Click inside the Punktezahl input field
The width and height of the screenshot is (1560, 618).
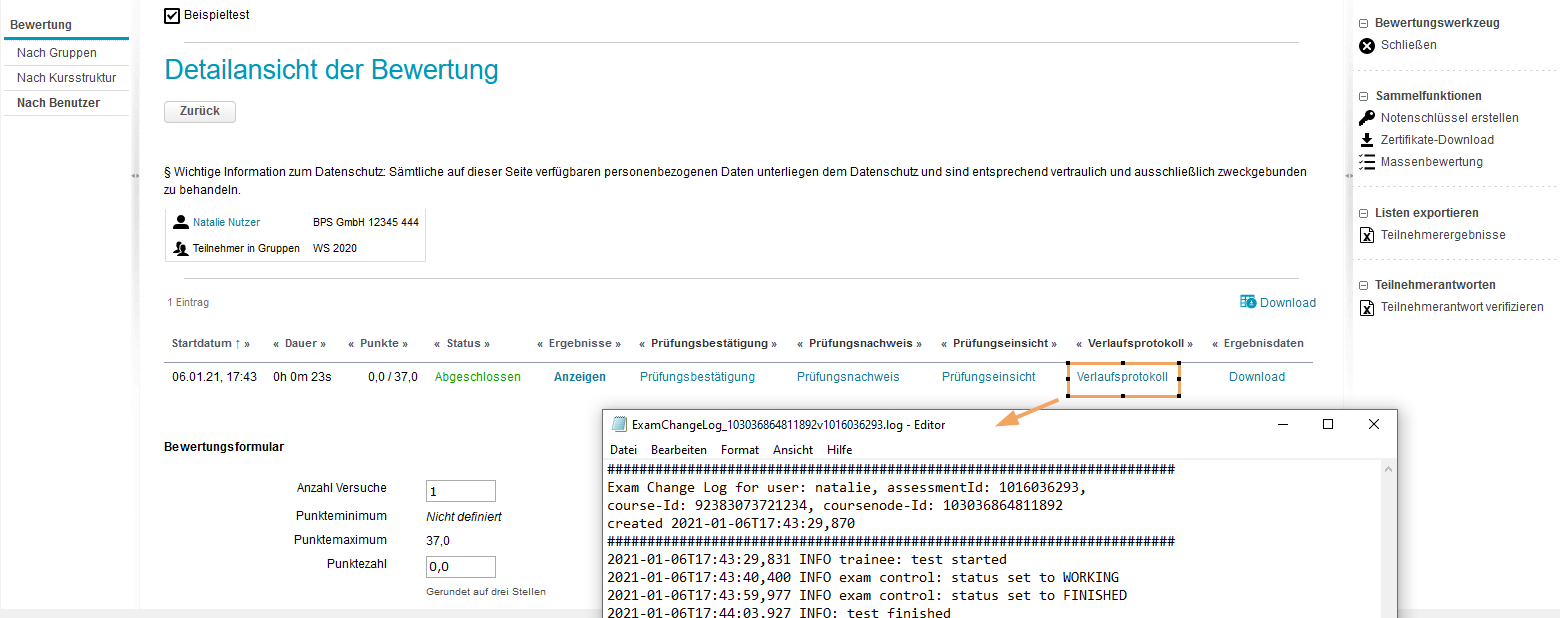click(x=460, y=566)
